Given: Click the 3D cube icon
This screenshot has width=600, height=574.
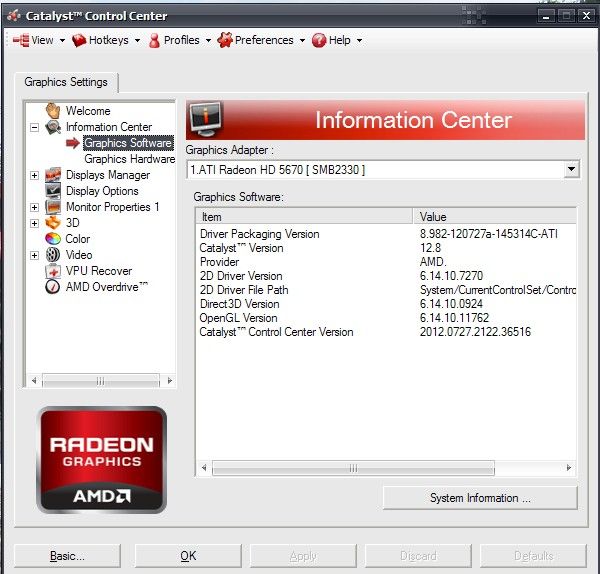Looking at the screenshot, I should (53, 223).
